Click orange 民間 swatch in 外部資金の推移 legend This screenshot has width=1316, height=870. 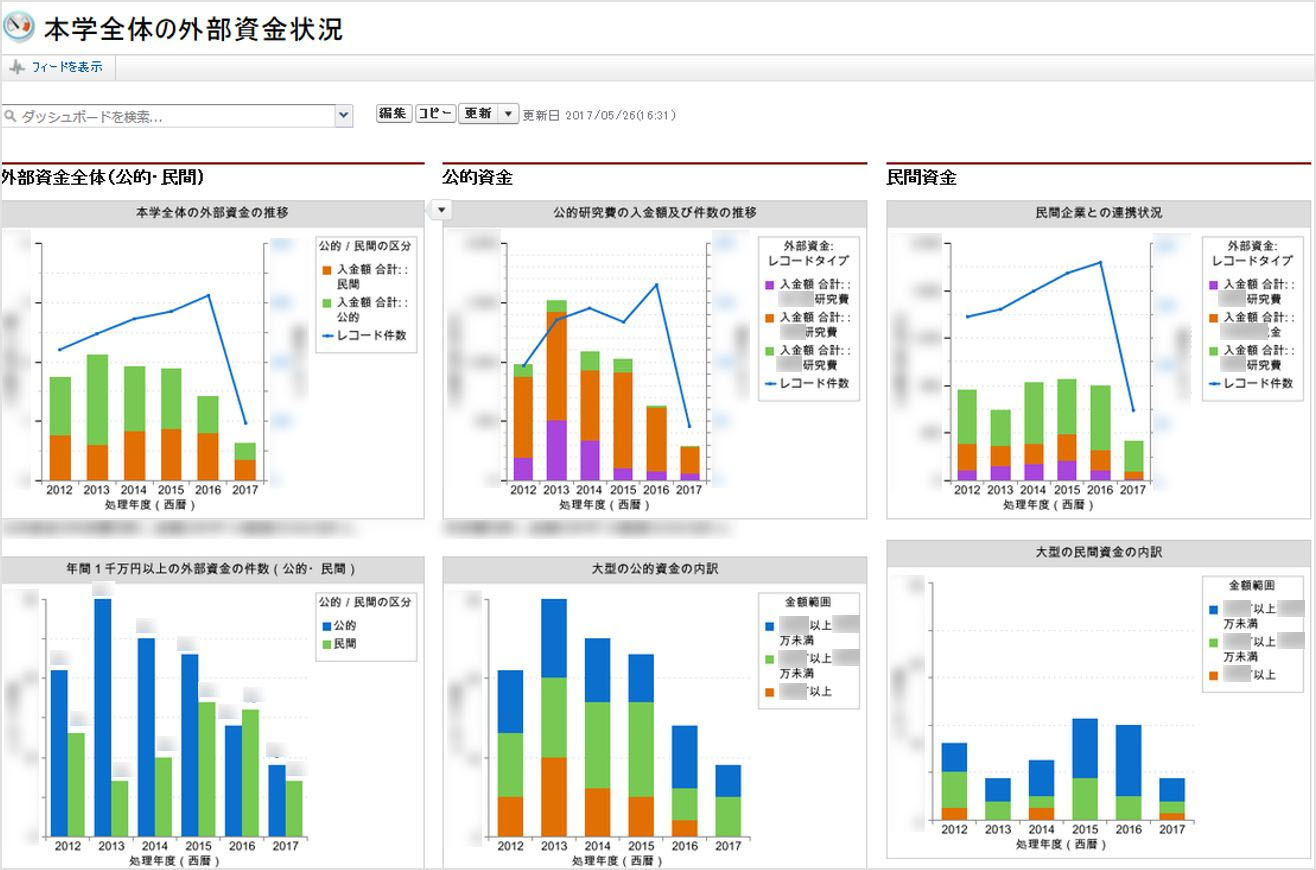coord(327,269)
